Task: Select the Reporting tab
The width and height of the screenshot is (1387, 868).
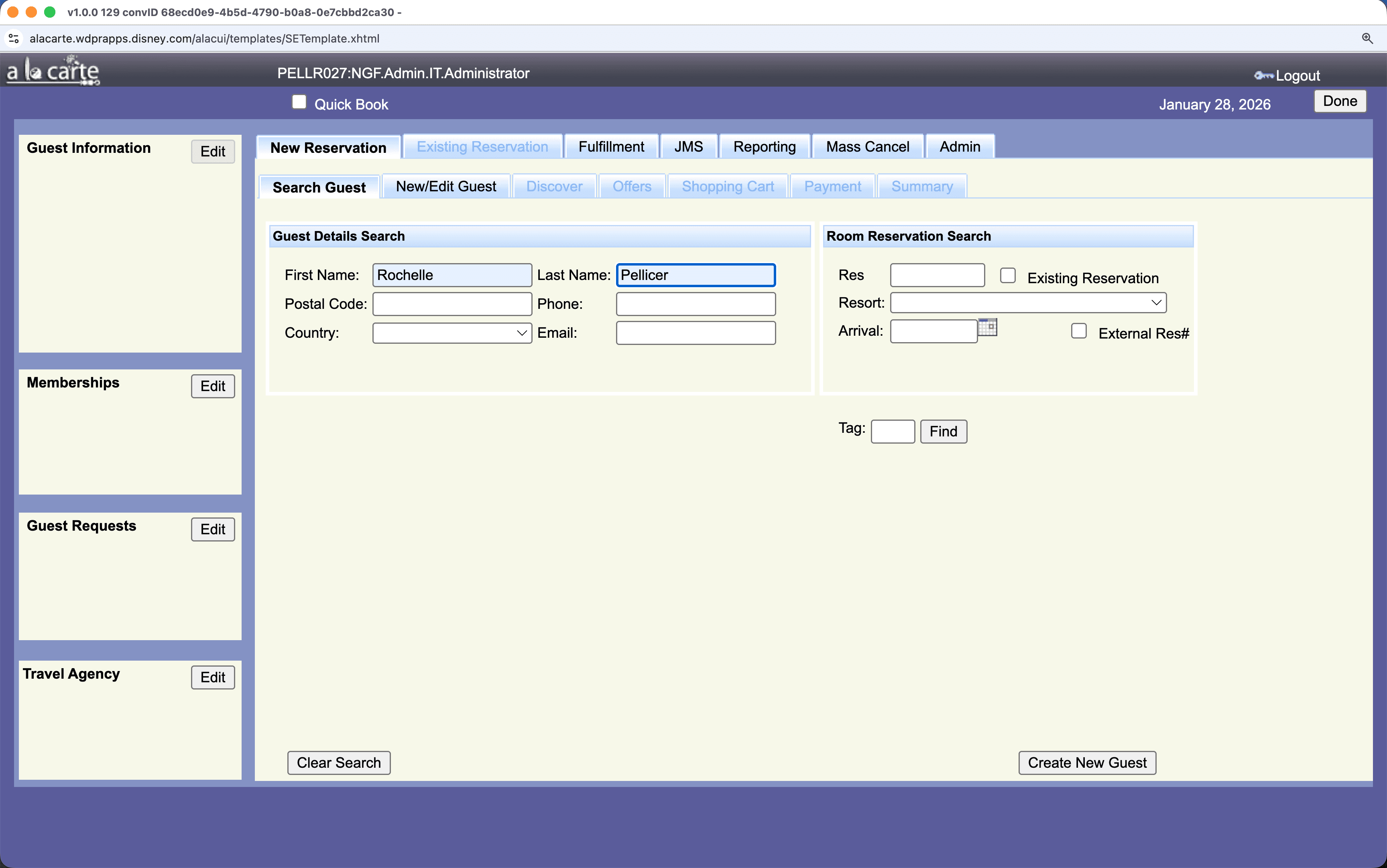Action: coord(764,147)
